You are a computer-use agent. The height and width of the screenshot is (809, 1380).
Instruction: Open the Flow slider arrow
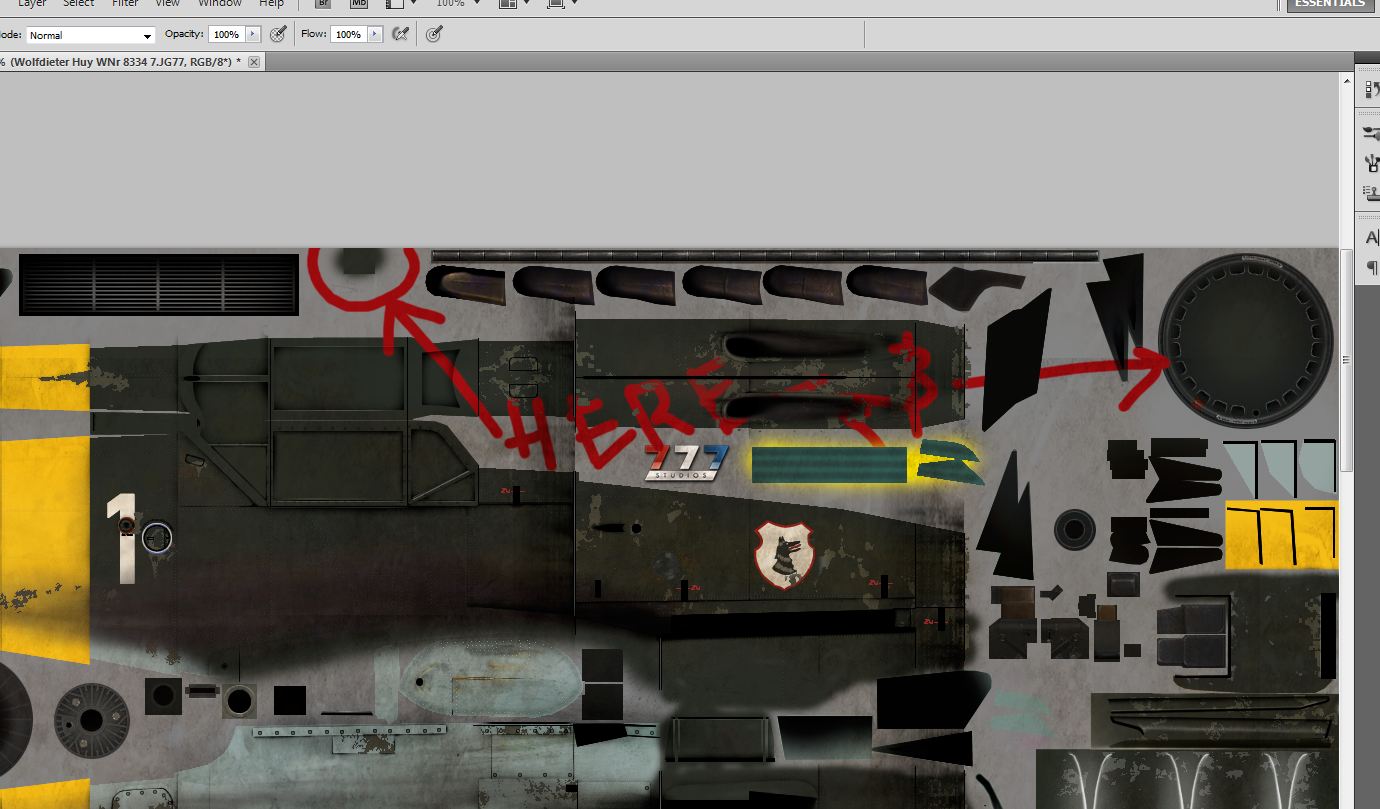click(x=375, y=34)
